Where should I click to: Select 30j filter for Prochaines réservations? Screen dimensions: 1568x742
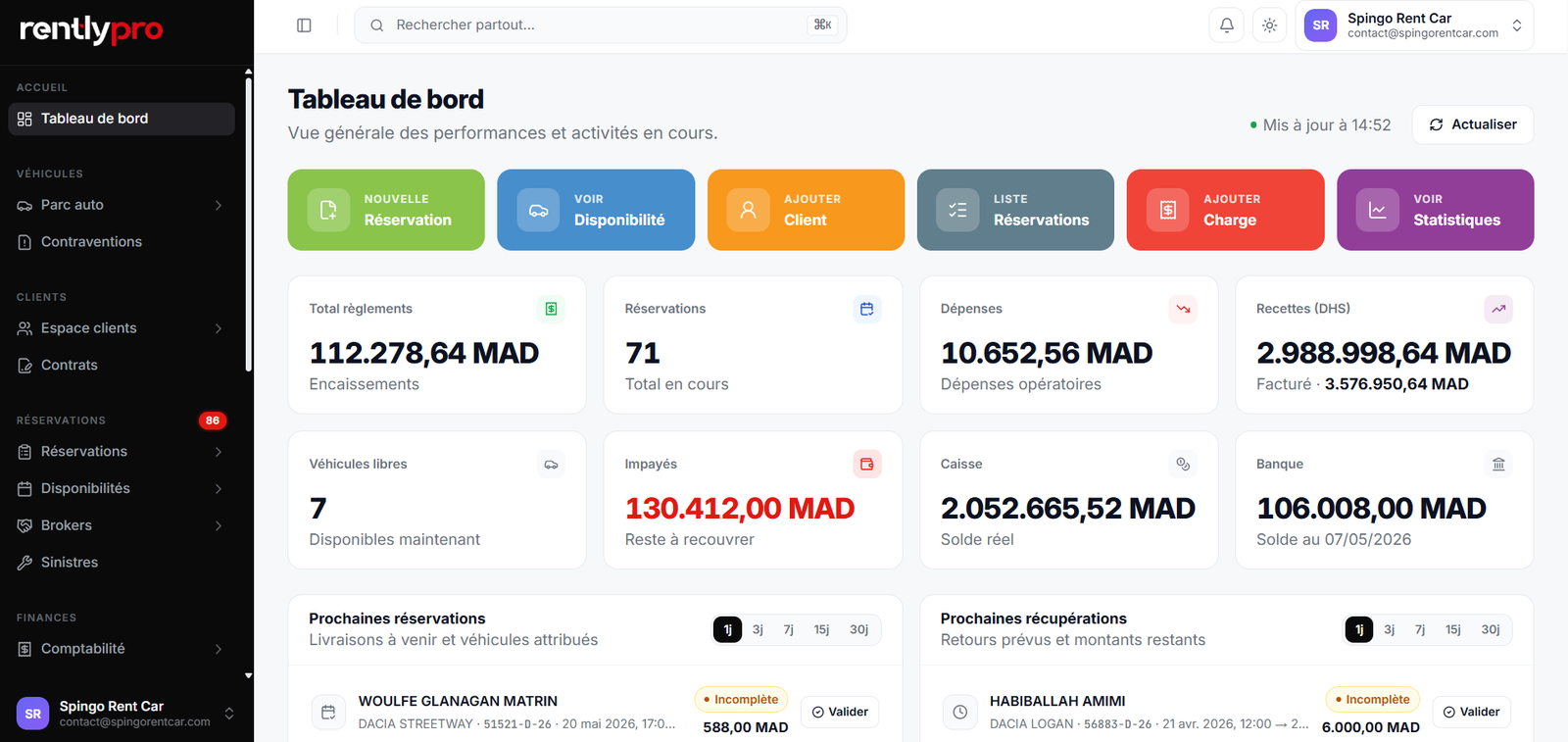[x=858, y=629]
